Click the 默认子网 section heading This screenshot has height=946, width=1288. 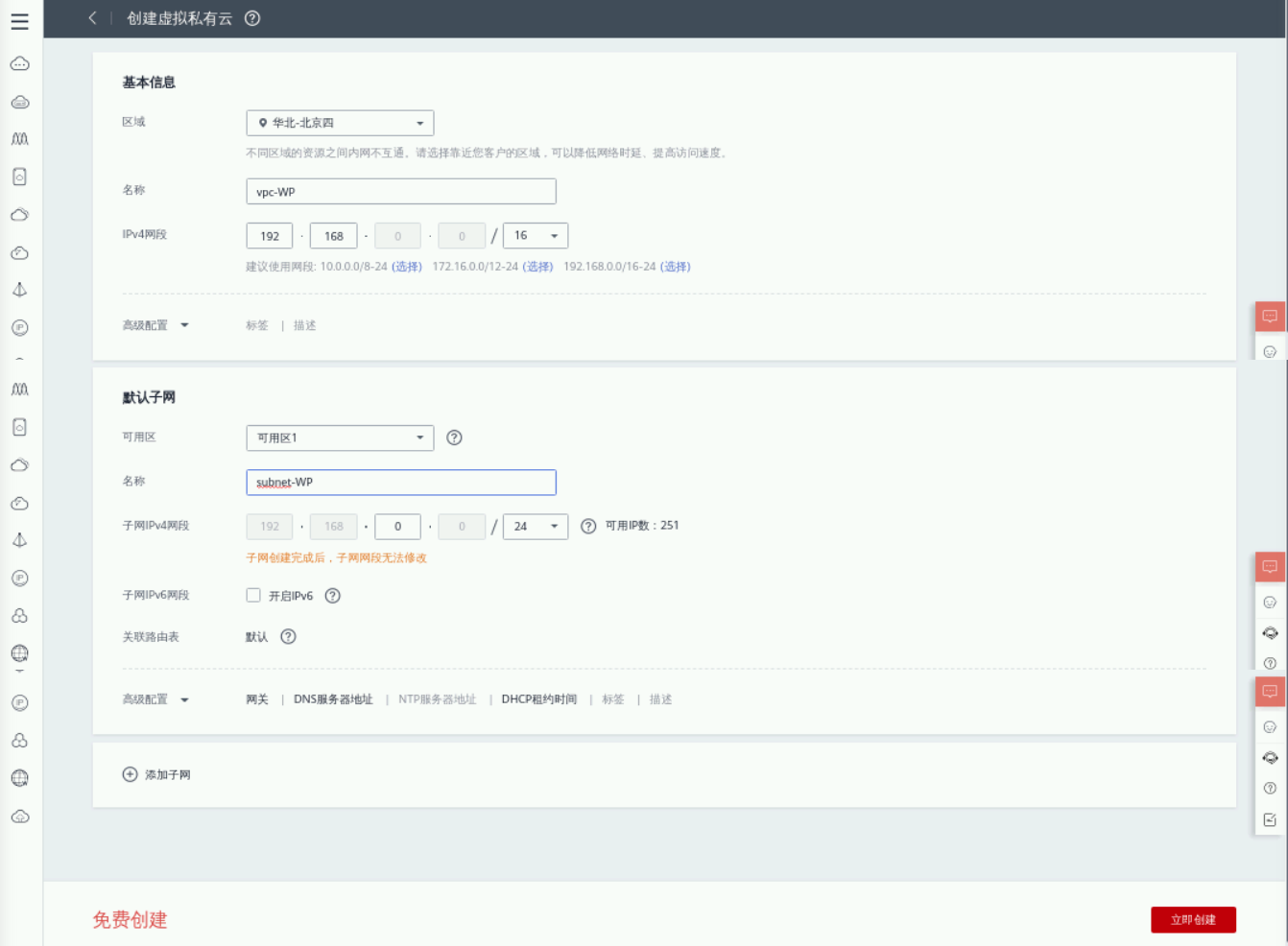[x=149, y=397]
